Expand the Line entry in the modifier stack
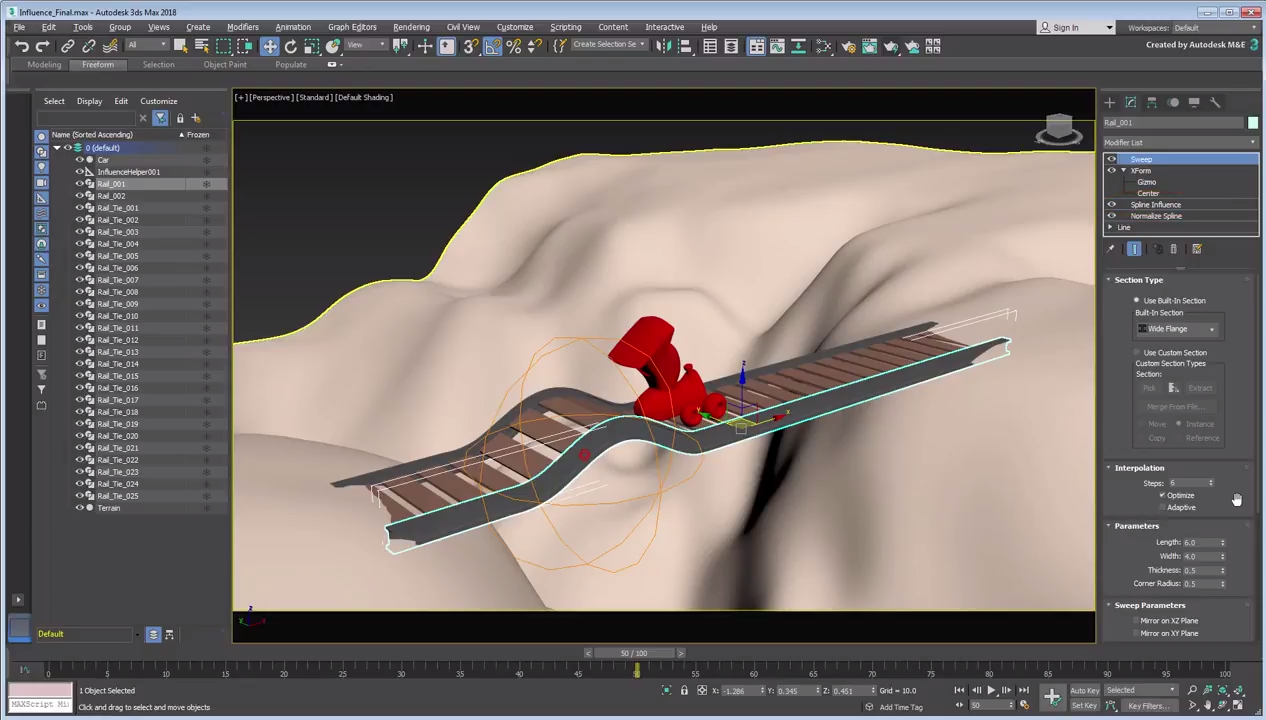The height and width of the screenshot is (720, 1266). click(x=1110, y=228)
